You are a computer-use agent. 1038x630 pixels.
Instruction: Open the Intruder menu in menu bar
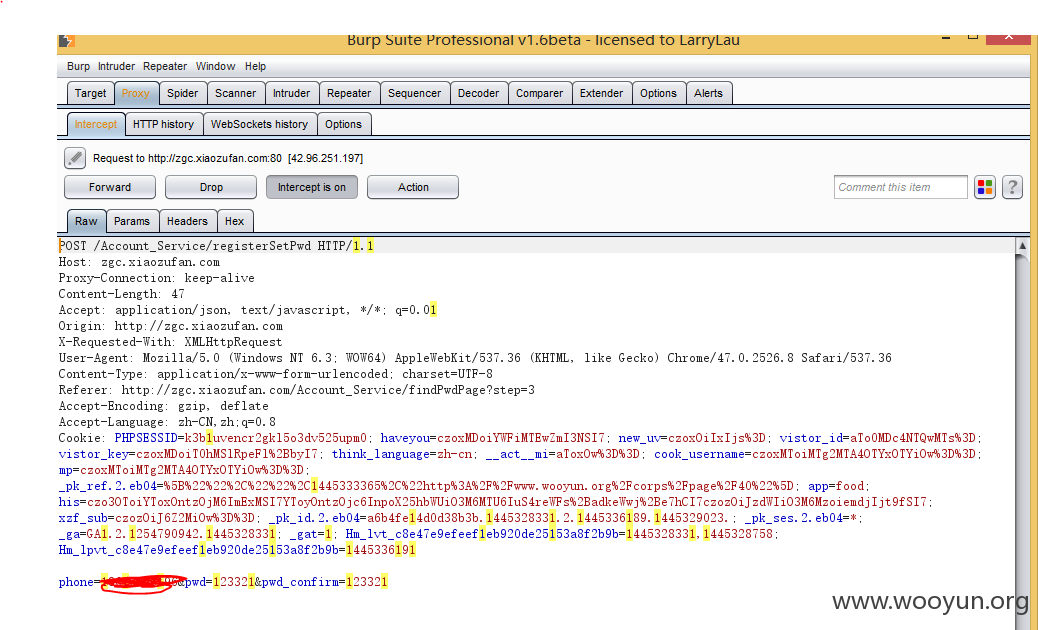click(x=117, y=66)
